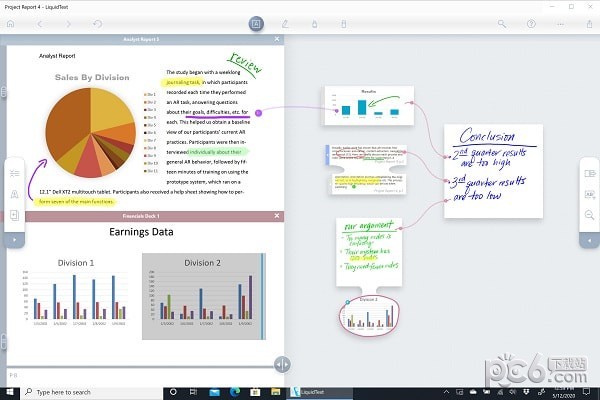Click the annotation image icon in right sidebar
The width and height of the screenshot is (600, 400).
click(590, 194)
